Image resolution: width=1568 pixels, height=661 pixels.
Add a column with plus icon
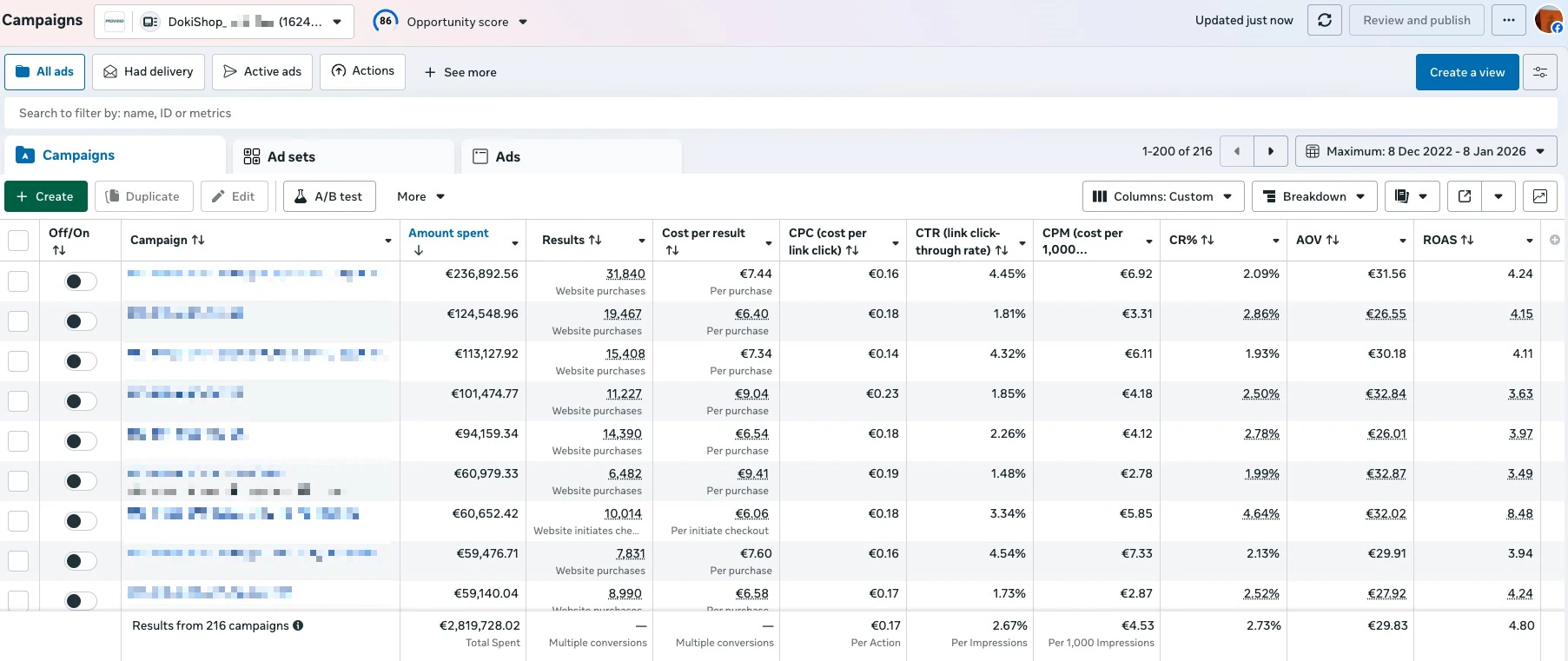1555,240
